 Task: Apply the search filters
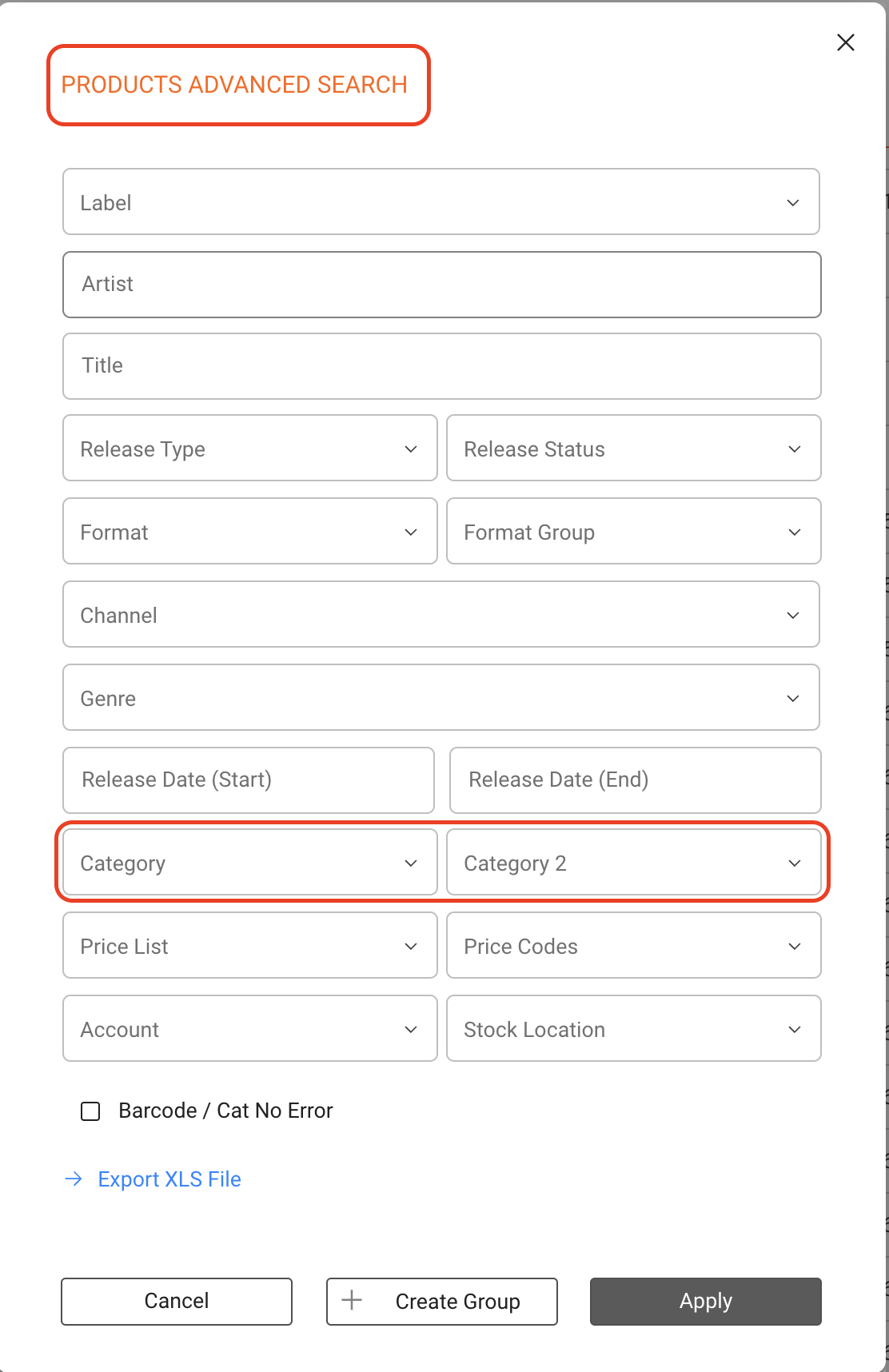tap(706, 1301)
